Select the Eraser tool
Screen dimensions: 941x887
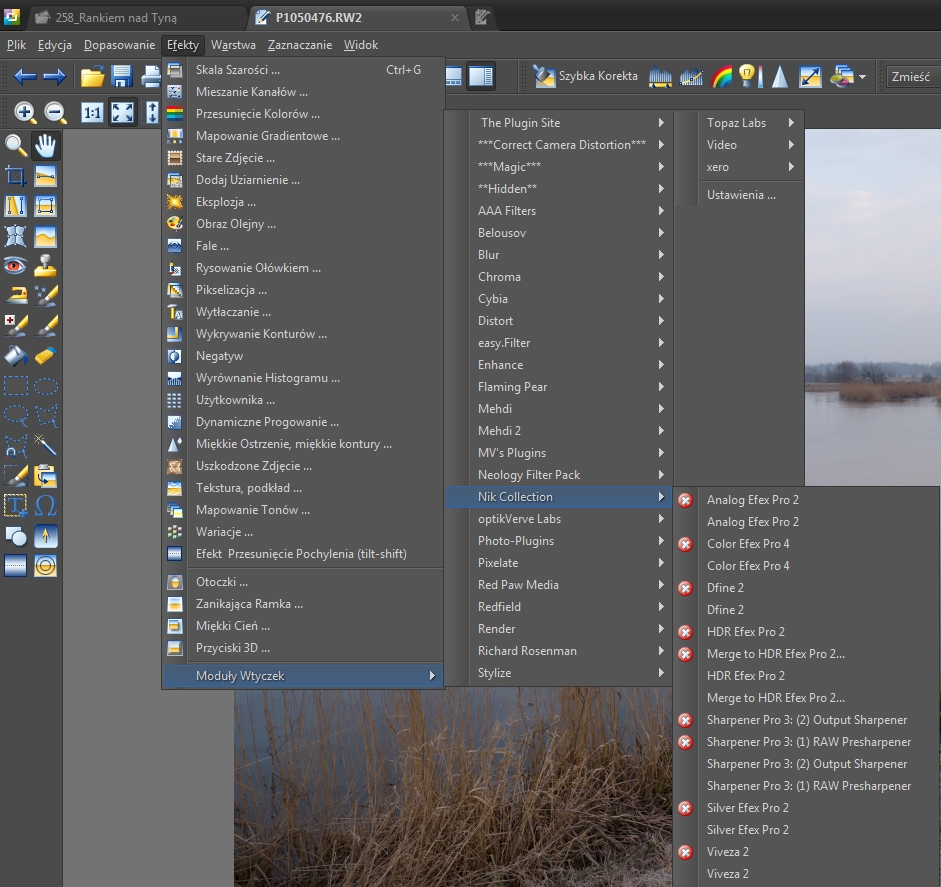pyautogui.click(x=46, y=355)
